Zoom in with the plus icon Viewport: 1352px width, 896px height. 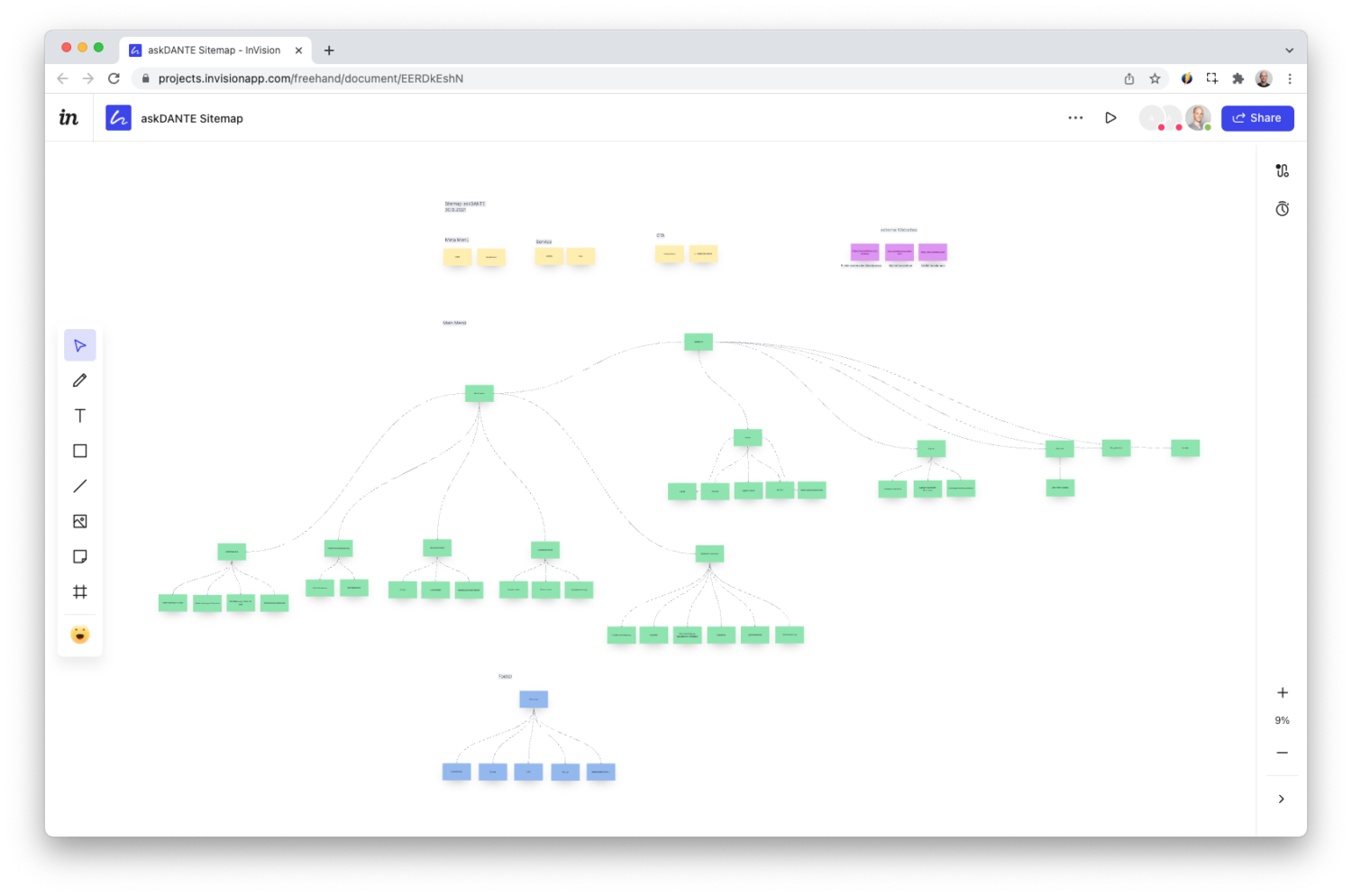[x=1282, y=692]
